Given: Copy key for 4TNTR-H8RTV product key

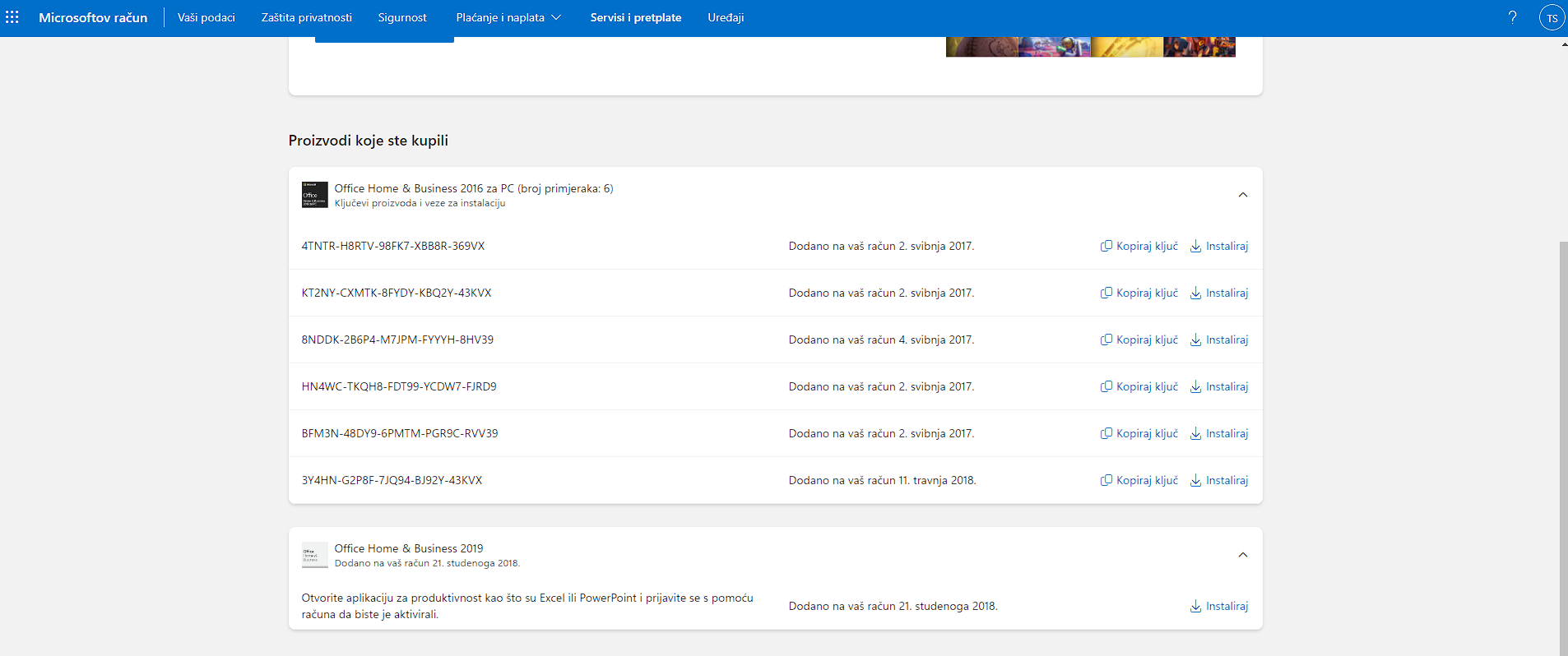Looking at the screenshot, I should (1139, 246).
